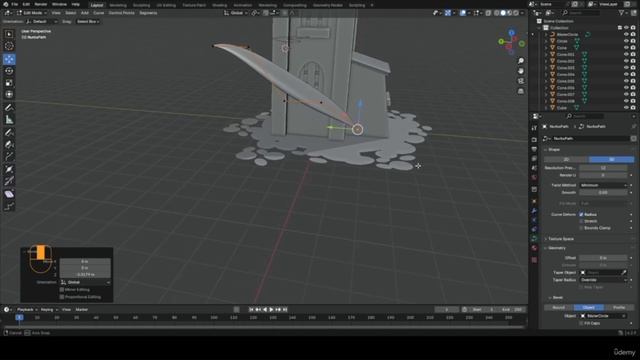
Task: Select the Randomize tool
Action: click(9, 207)
